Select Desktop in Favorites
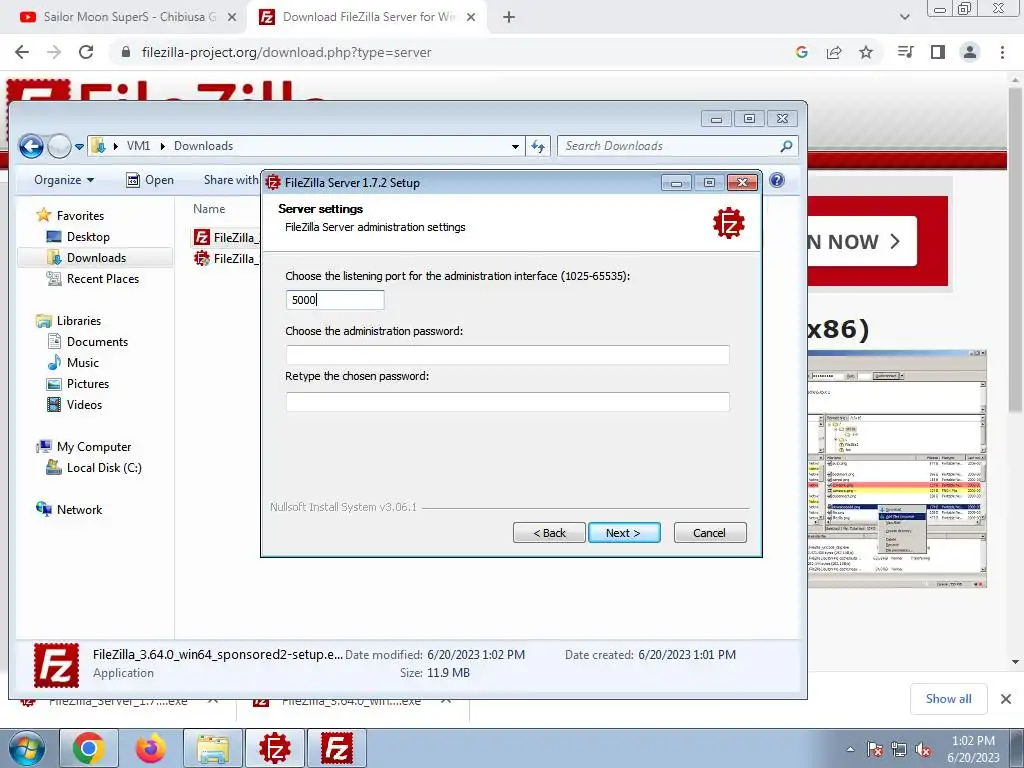This screenshot has width=1024, height=768. [78, 237]
